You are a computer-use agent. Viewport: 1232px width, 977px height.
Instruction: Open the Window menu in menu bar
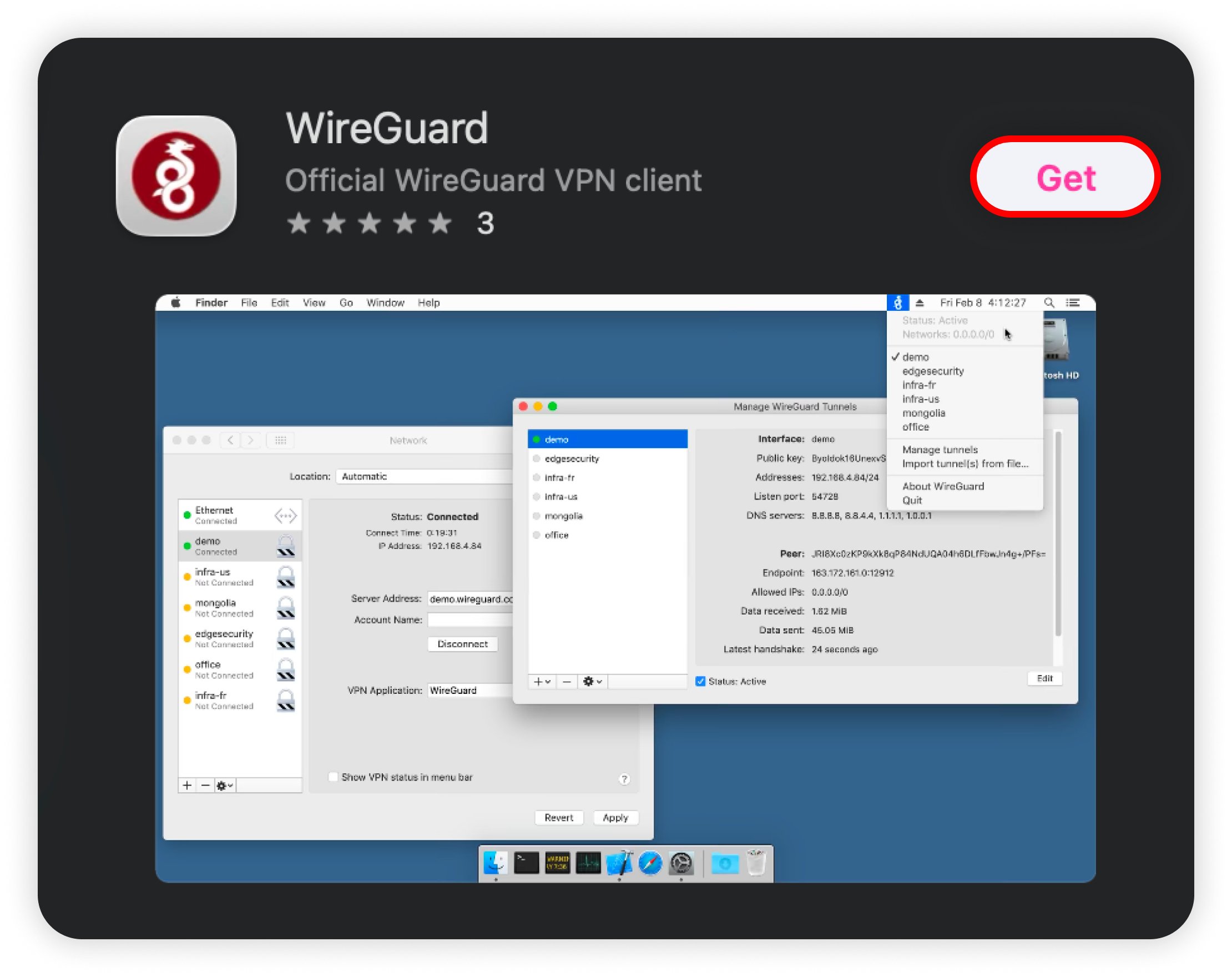[385, 303]
